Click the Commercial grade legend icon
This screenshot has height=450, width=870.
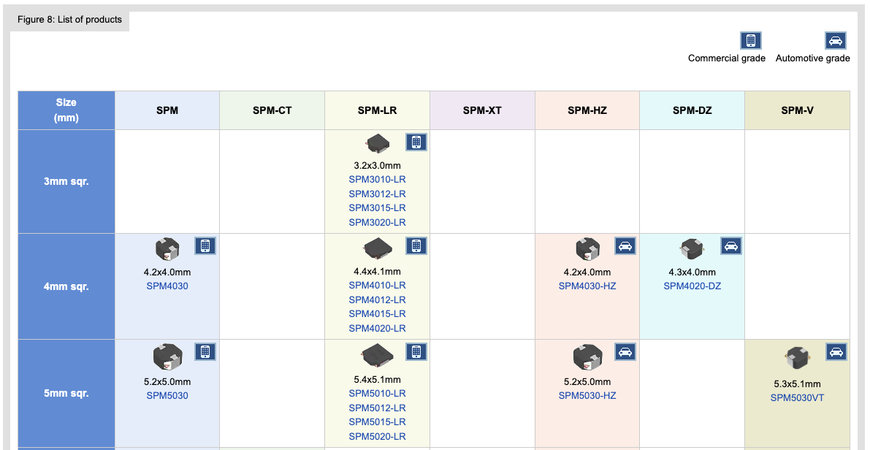(751, 41)
